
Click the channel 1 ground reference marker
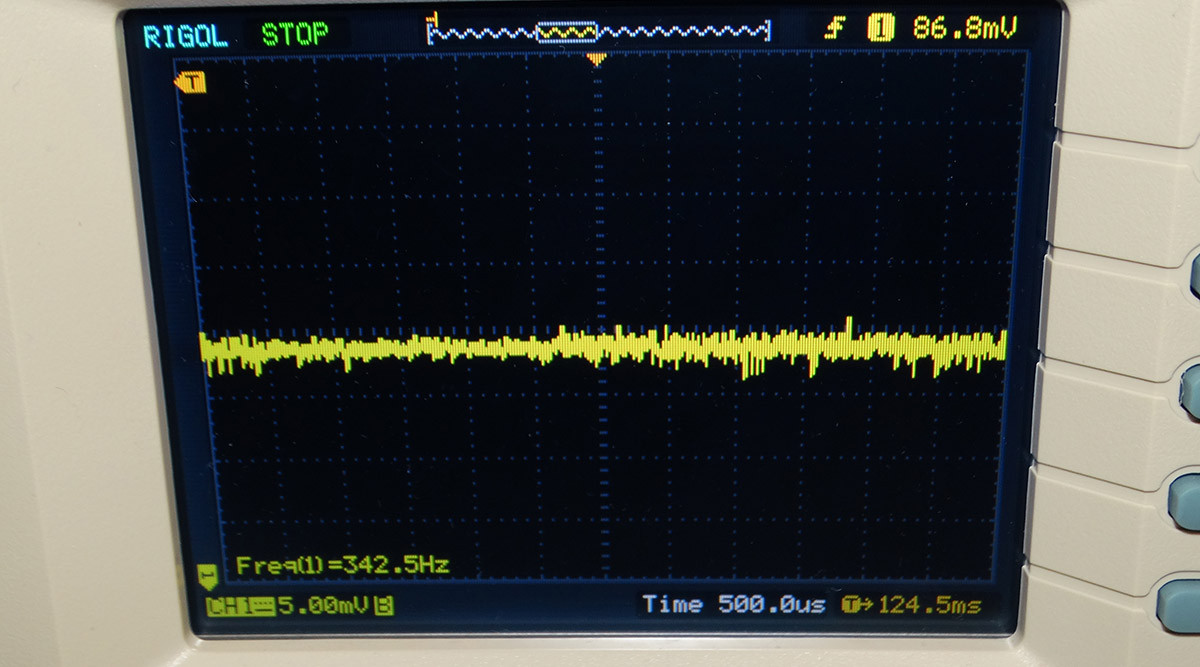(x=207, y=575)
